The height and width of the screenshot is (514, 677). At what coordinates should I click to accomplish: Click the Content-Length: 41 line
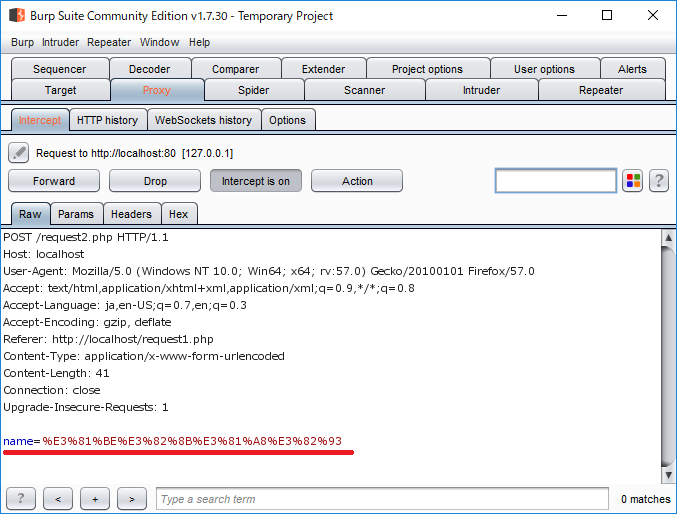(x=56, y=373)
